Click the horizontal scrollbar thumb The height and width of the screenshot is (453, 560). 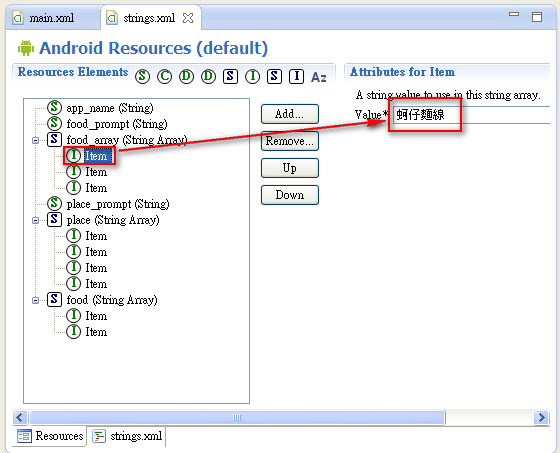pyautogui.click(x=237, y=417)
